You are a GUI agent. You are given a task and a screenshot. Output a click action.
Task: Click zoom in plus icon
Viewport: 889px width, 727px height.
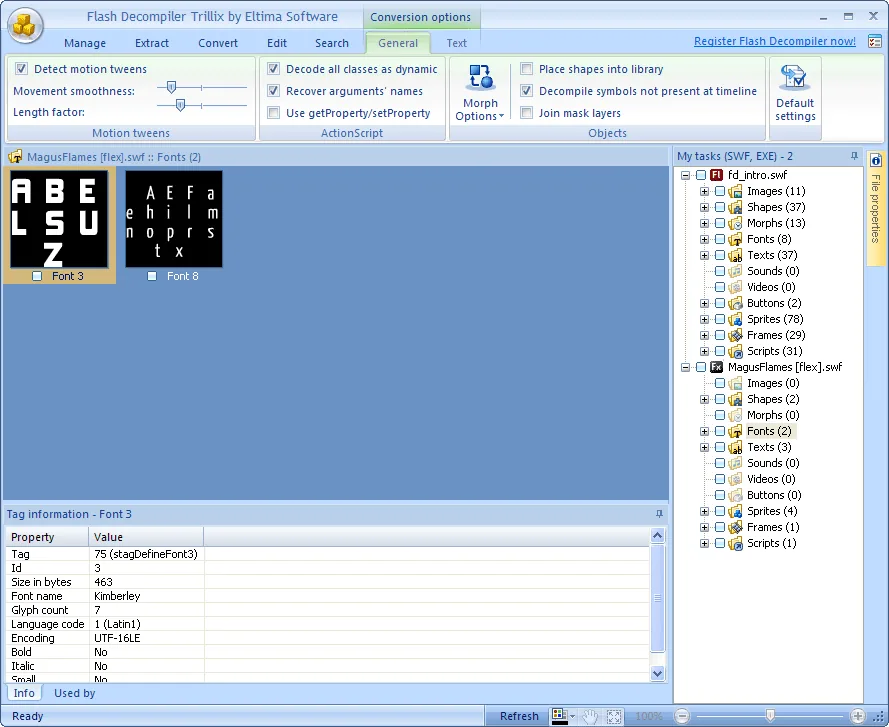(858, 716)
